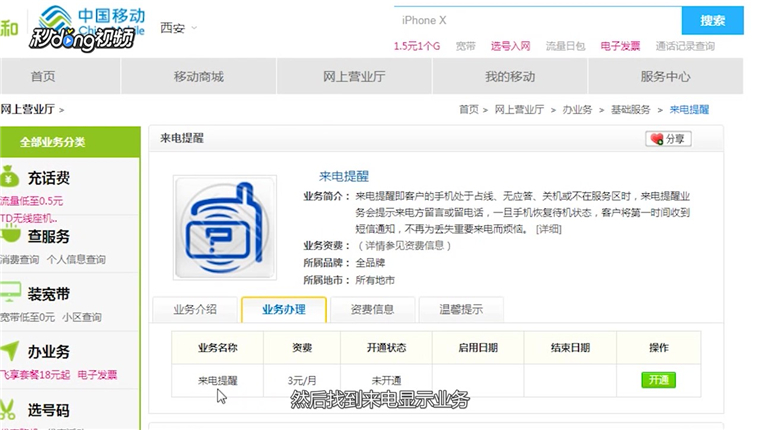Switch to the 温馨提示 tab
Screen dimensions: 760x430
(461, 309)
